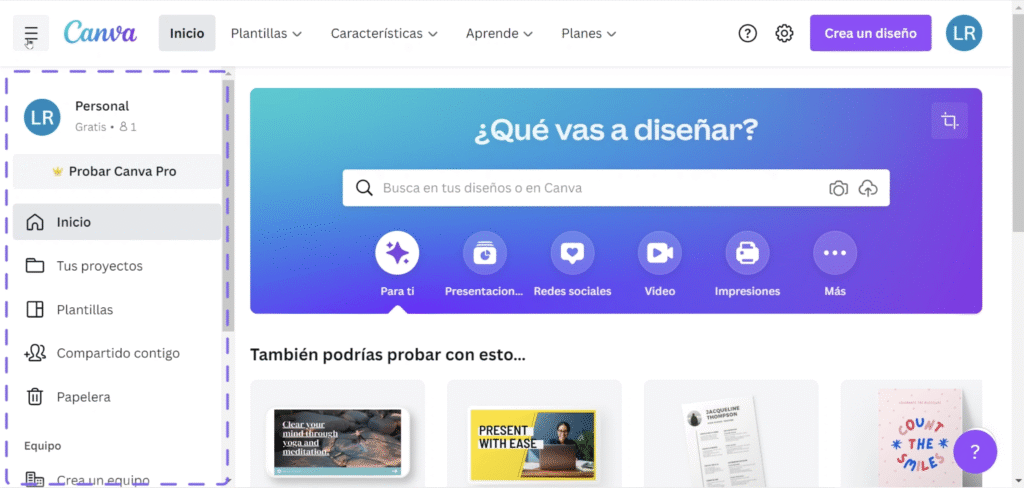This screenshot has width=1024, height=488.
Task: Toggle the hamburger sidebar menu
Action: 31,34
